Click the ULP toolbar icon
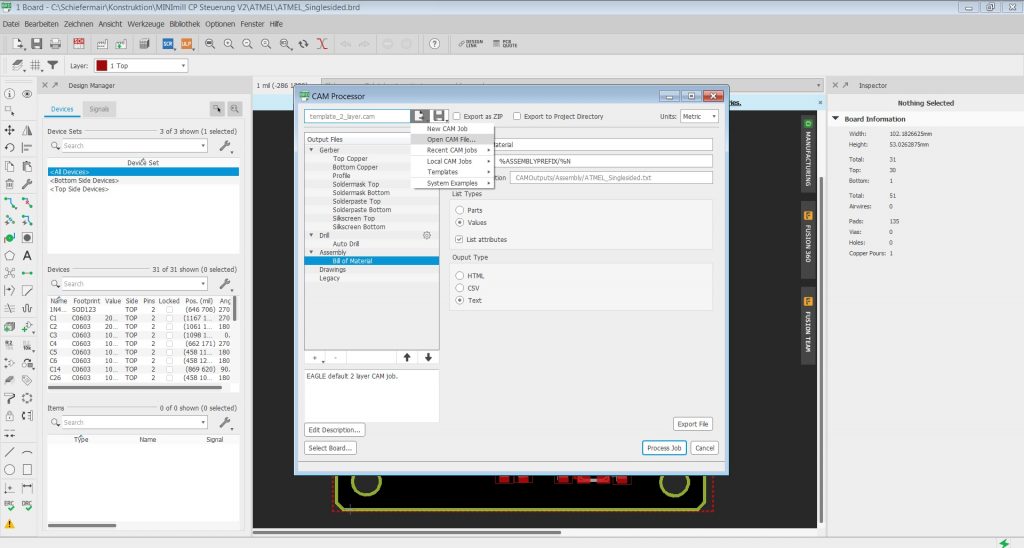Screen dimensions: 1024x548 coord(184,44)
